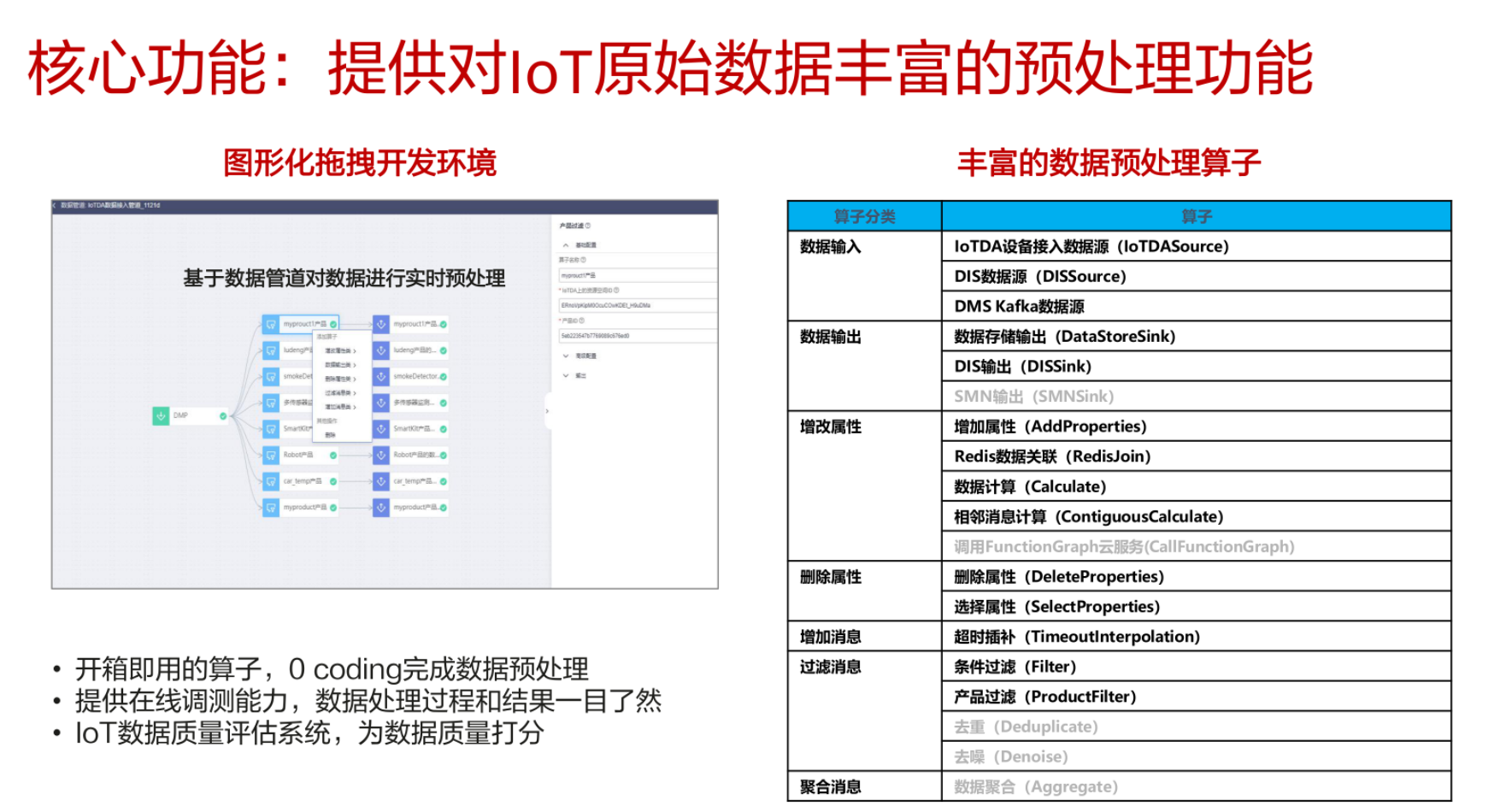Viewport: 1506px width, 812px height.
Task: Click the device icon on myprouct1产品 node
Action: tap(271, 322)
